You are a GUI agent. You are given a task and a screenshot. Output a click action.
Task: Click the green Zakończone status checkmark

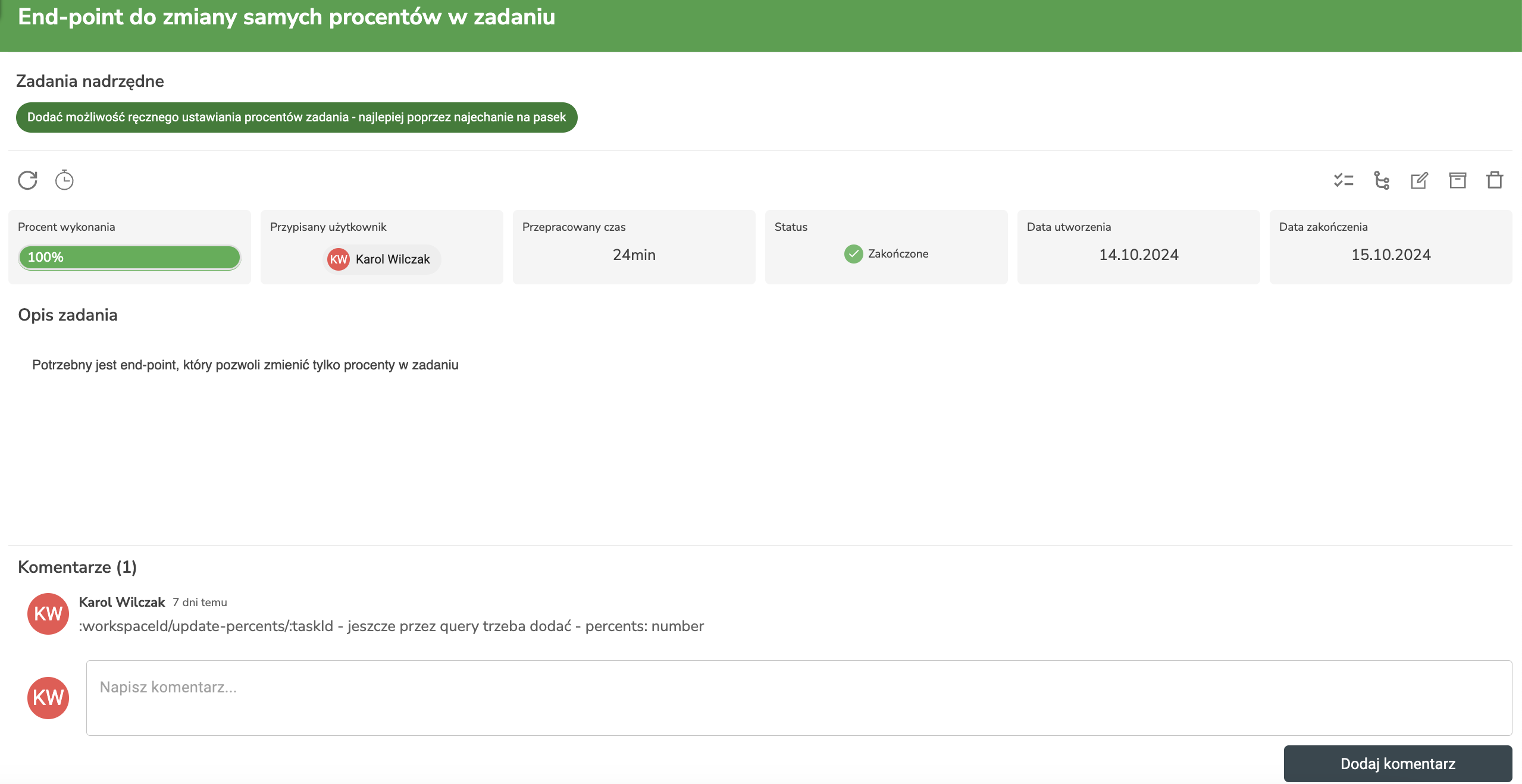(853, 254)
